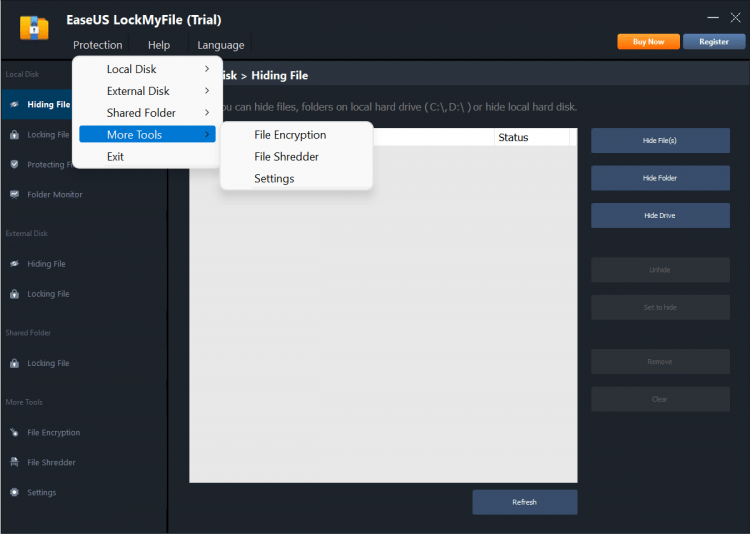Expand the Shared Folder submenu arrow

pyautogui.click(x=207, y=113)
